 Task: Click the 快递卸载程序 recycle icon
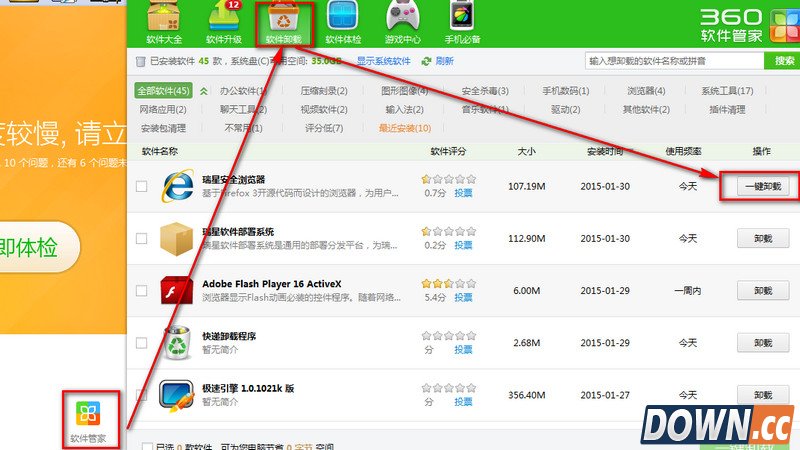coord(177,343)
